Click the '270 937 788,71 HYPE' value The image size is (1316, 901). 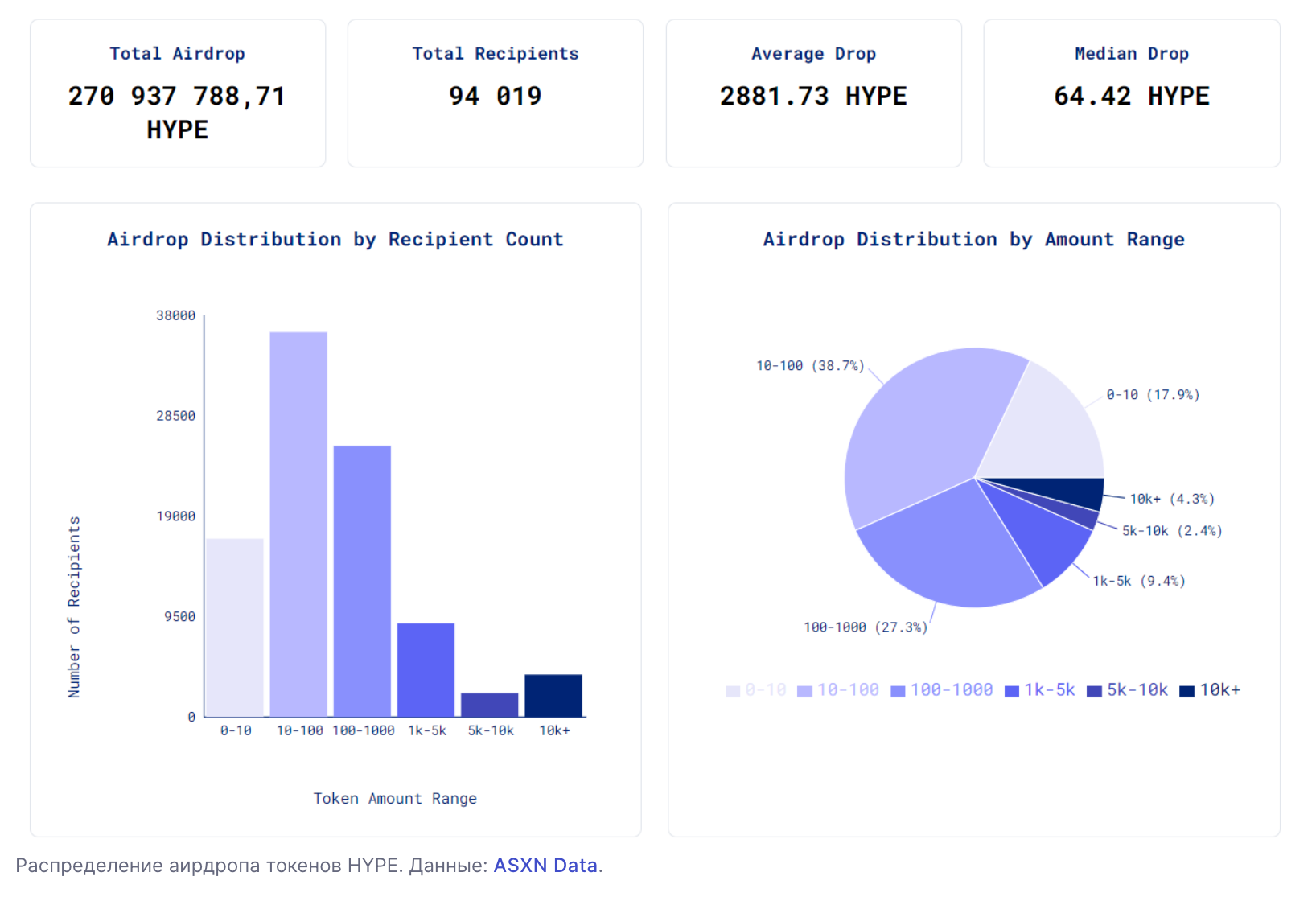[177, 113]
